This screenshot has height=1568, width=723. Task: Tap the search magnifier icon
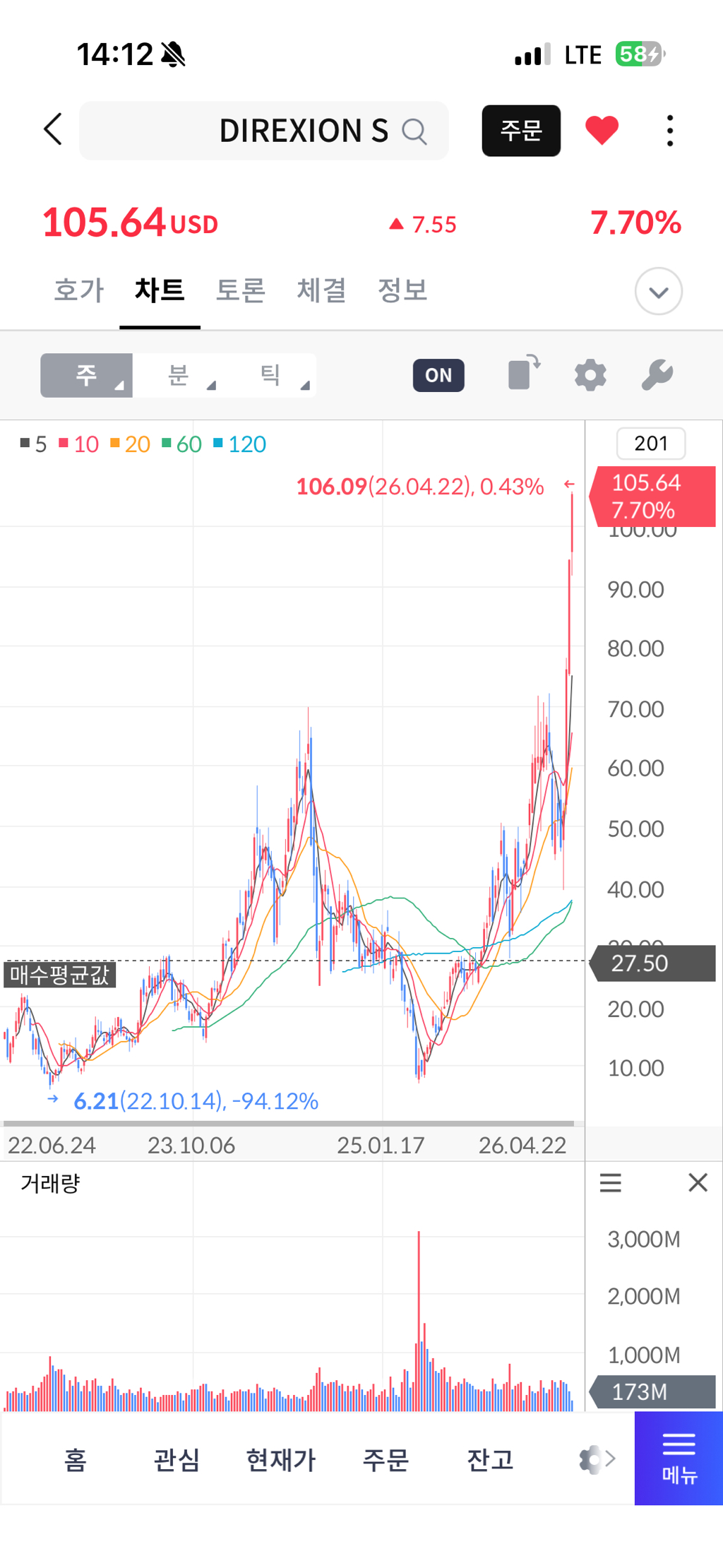(414, 131)
